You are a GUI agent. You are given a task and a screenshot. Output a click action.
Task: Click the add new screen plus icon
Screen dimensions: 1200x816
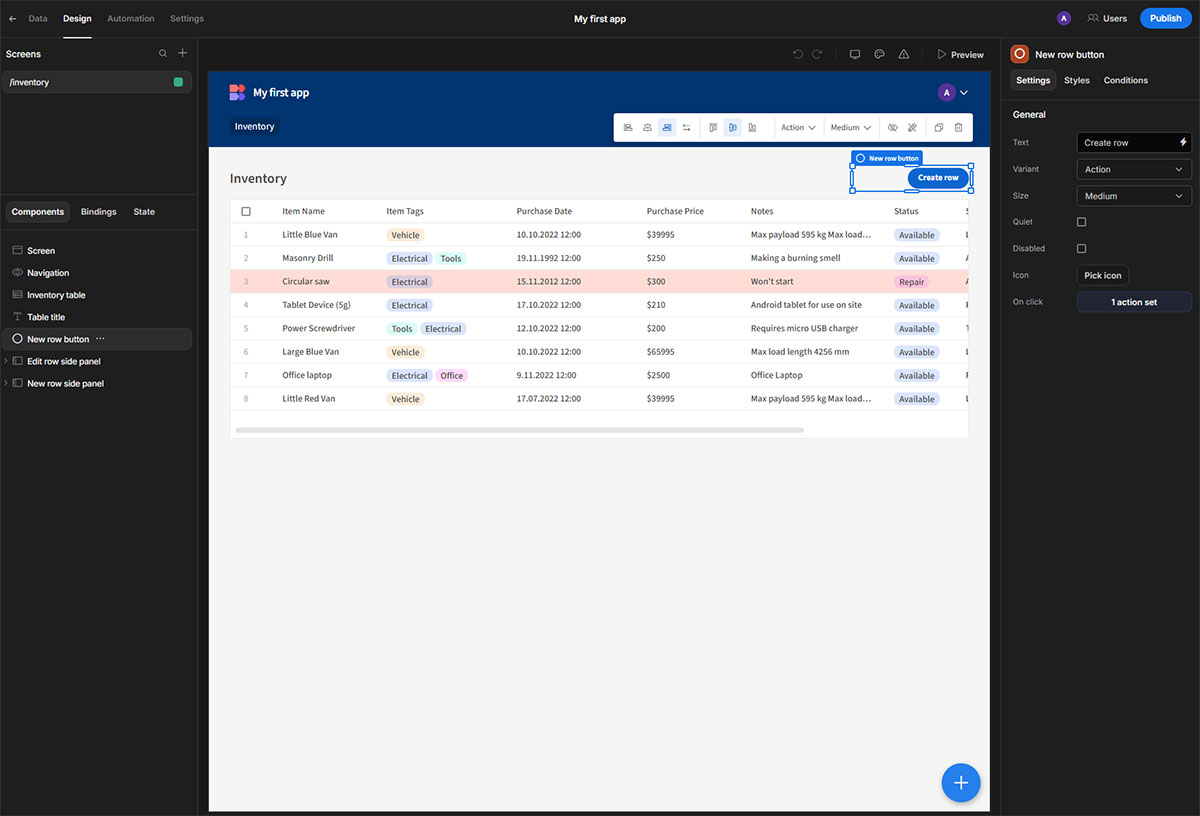coord(182,53)
